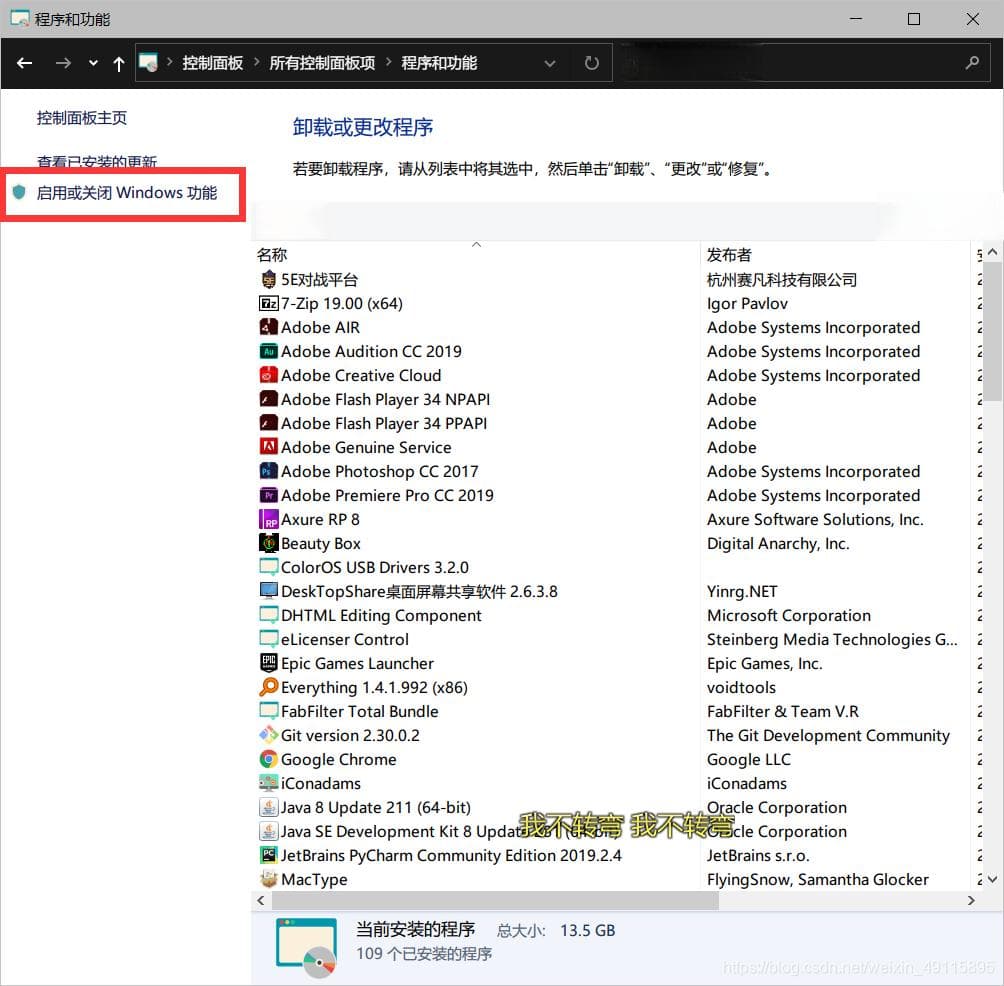The image size is (1004, 986).
Task: Click Java 8 Update 211 icon
Action: pos(268,807)
